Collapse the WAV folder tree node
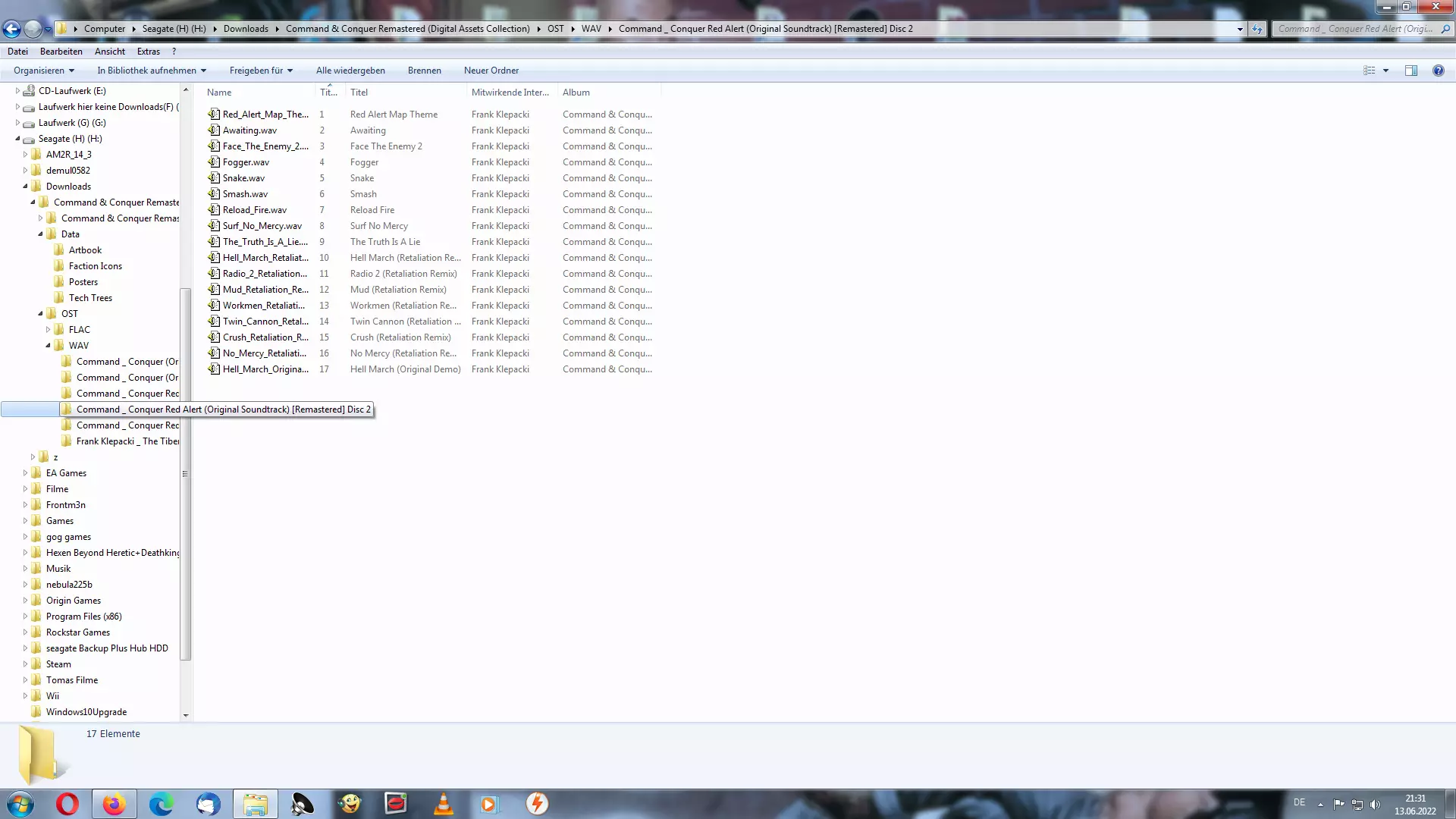The width and height of the screenshot is (1456, 819). [48, 346]
